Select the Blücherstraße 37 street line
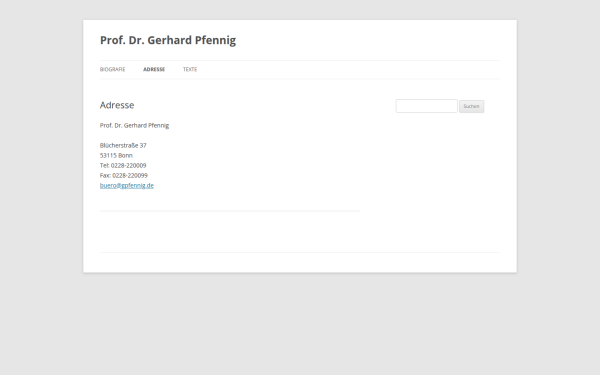 123,145
